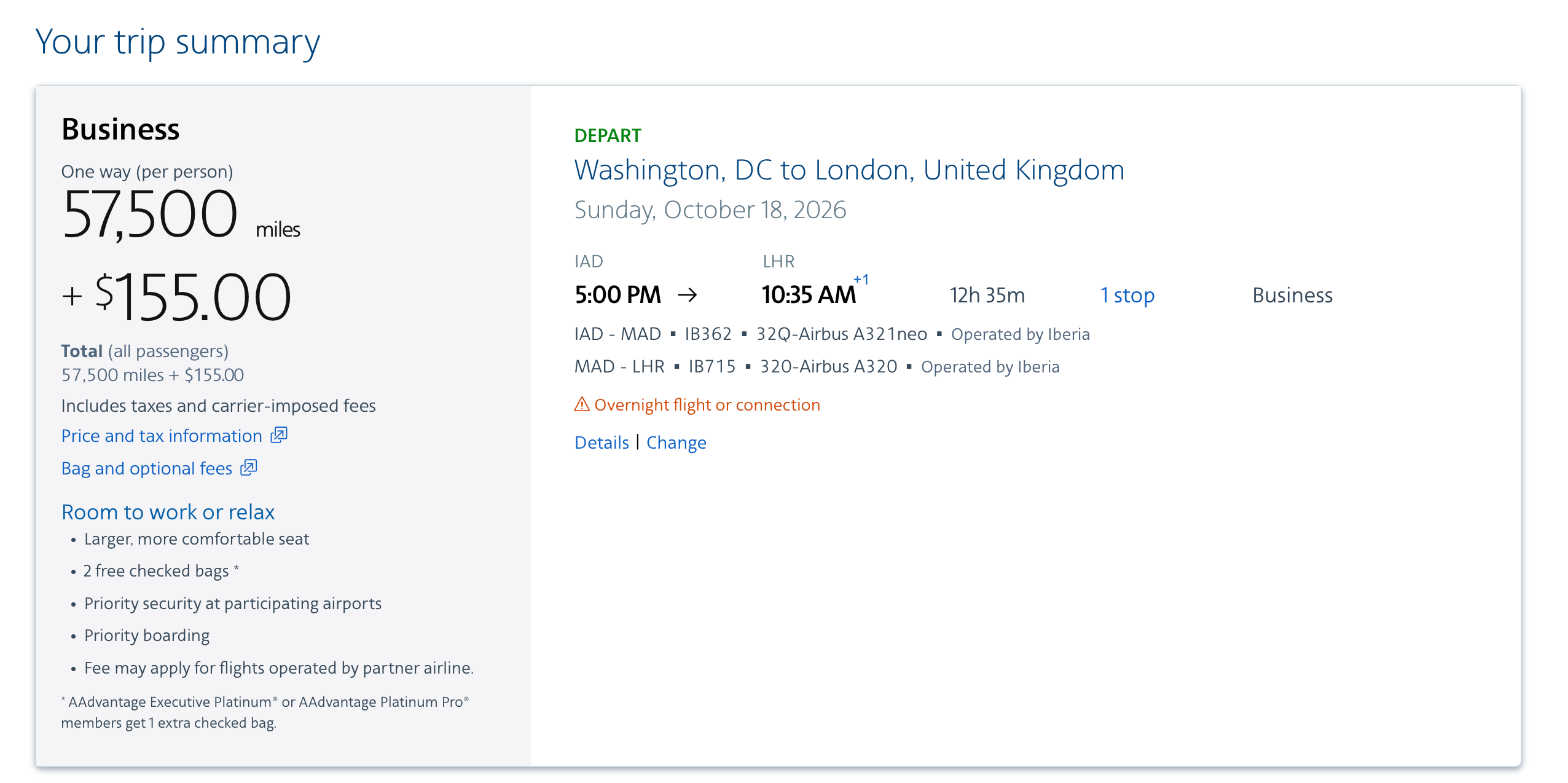Viewport: 1568px width, 783px height.
Task: Click the Sunday, October 18, 2026 date
Action: pos(710,209)
